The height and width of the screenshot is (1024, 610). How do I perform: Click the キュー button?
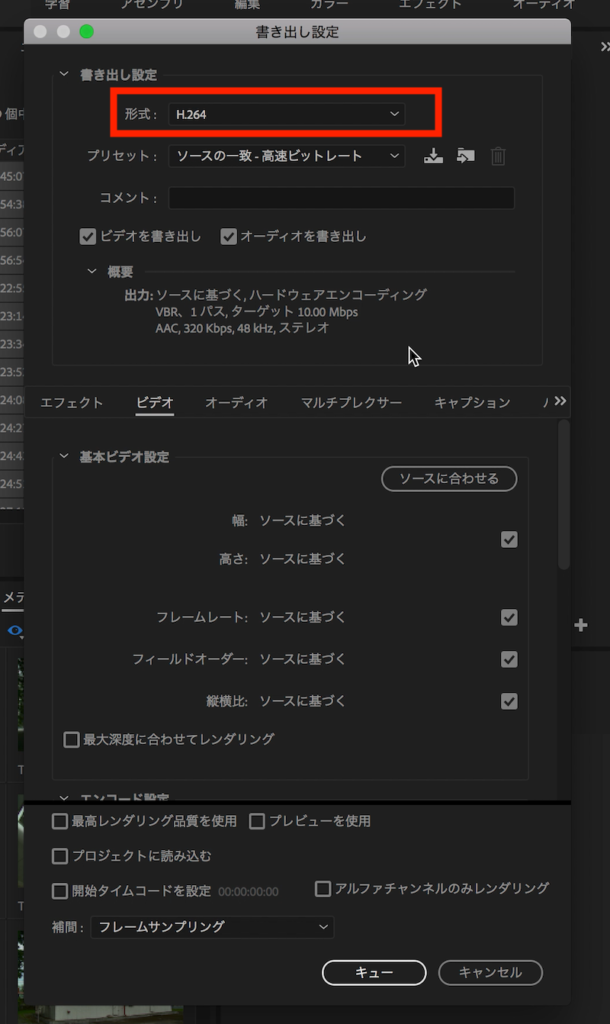coord(374,972)
